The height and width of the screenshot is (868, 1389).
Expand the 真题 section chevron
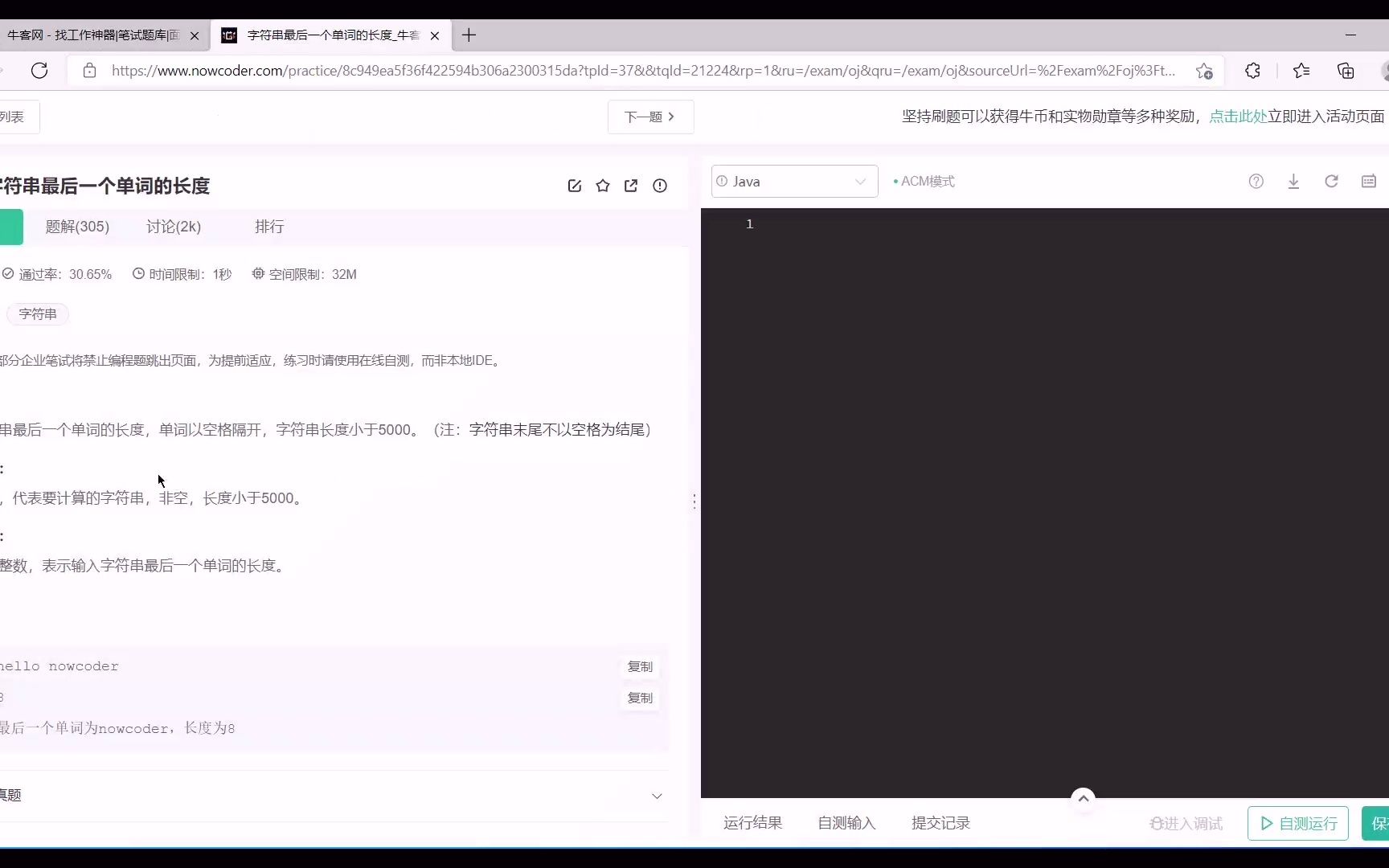tap(657, 796)
